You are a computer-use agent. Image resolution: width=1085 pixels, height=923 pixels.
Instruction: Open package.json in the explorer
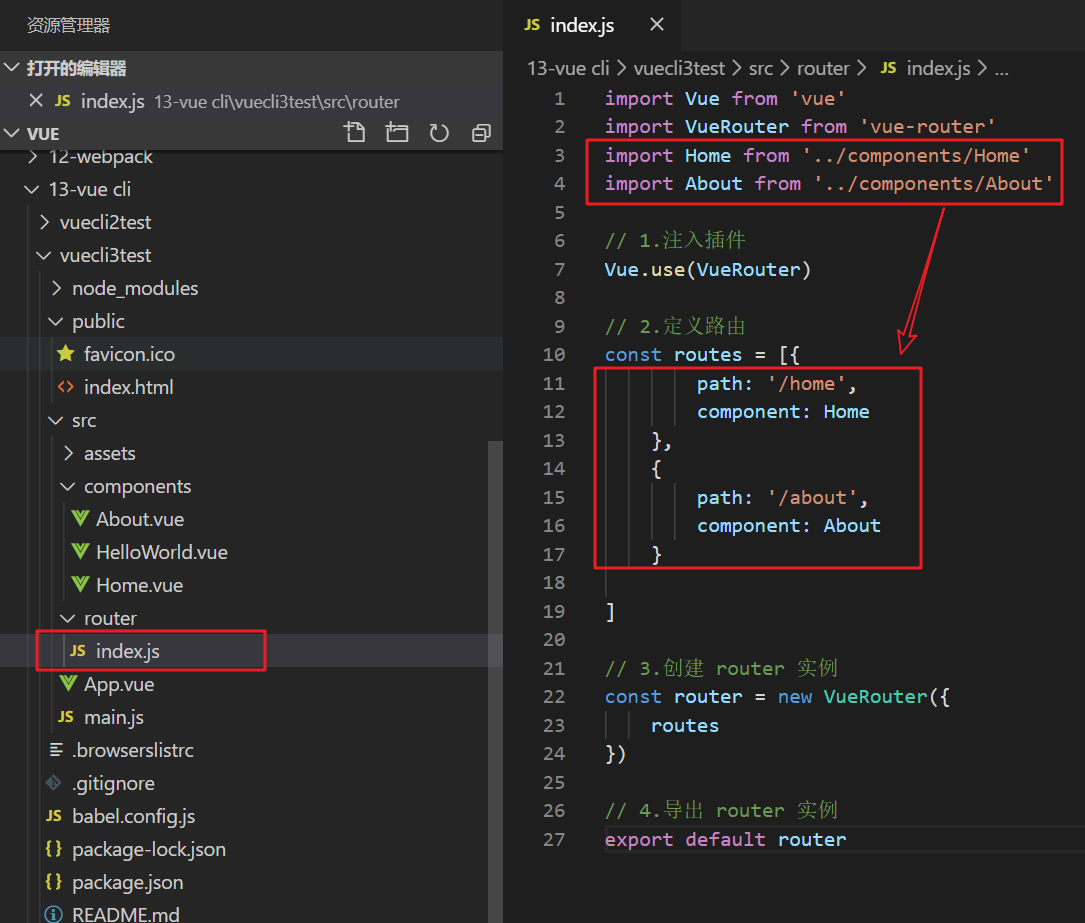tap(127, 882)
